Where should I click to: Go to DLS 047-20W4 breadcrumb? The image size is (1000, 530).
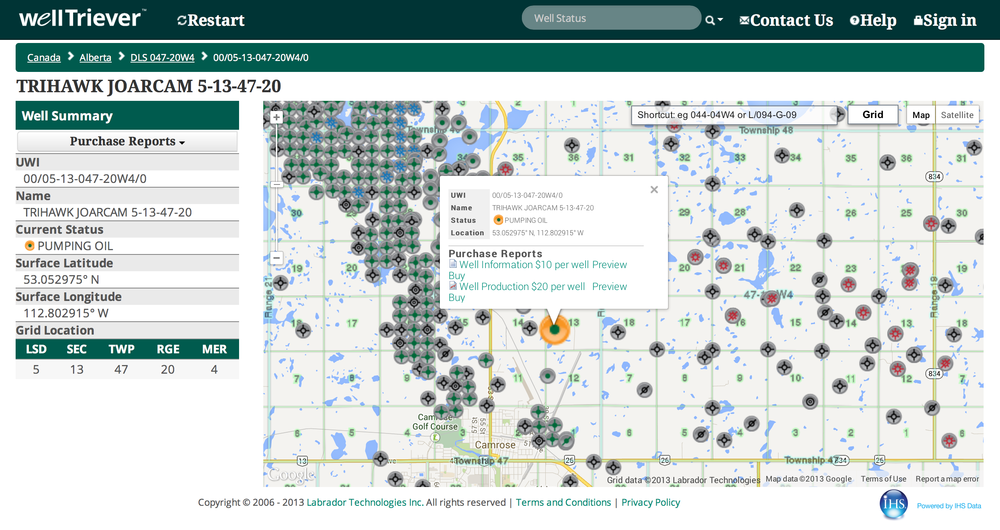click(x=162, y=57)
